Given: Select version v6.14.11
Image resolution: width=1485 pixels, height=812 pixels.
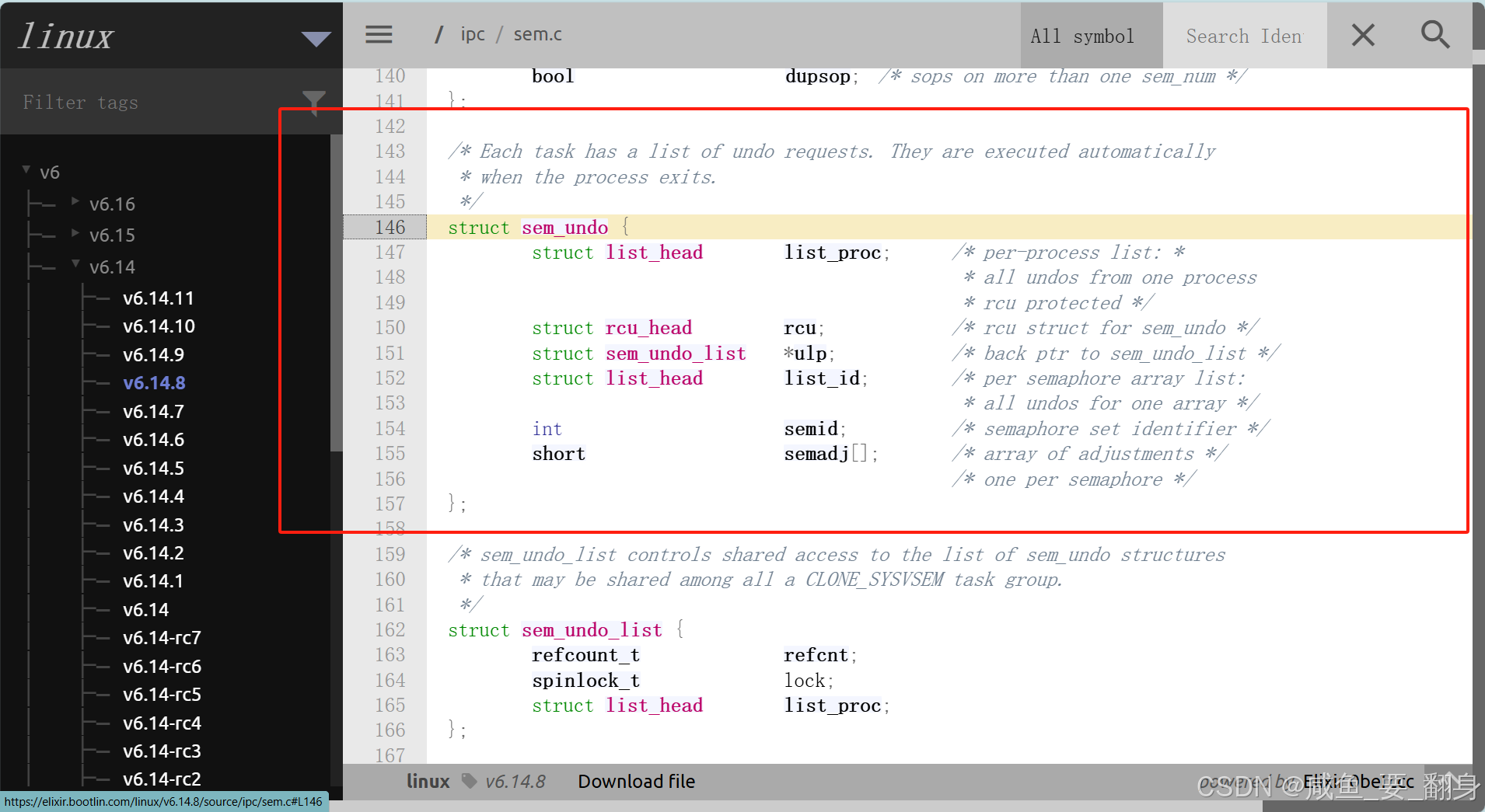Looking at the screenshot, I should coord(159,298).
